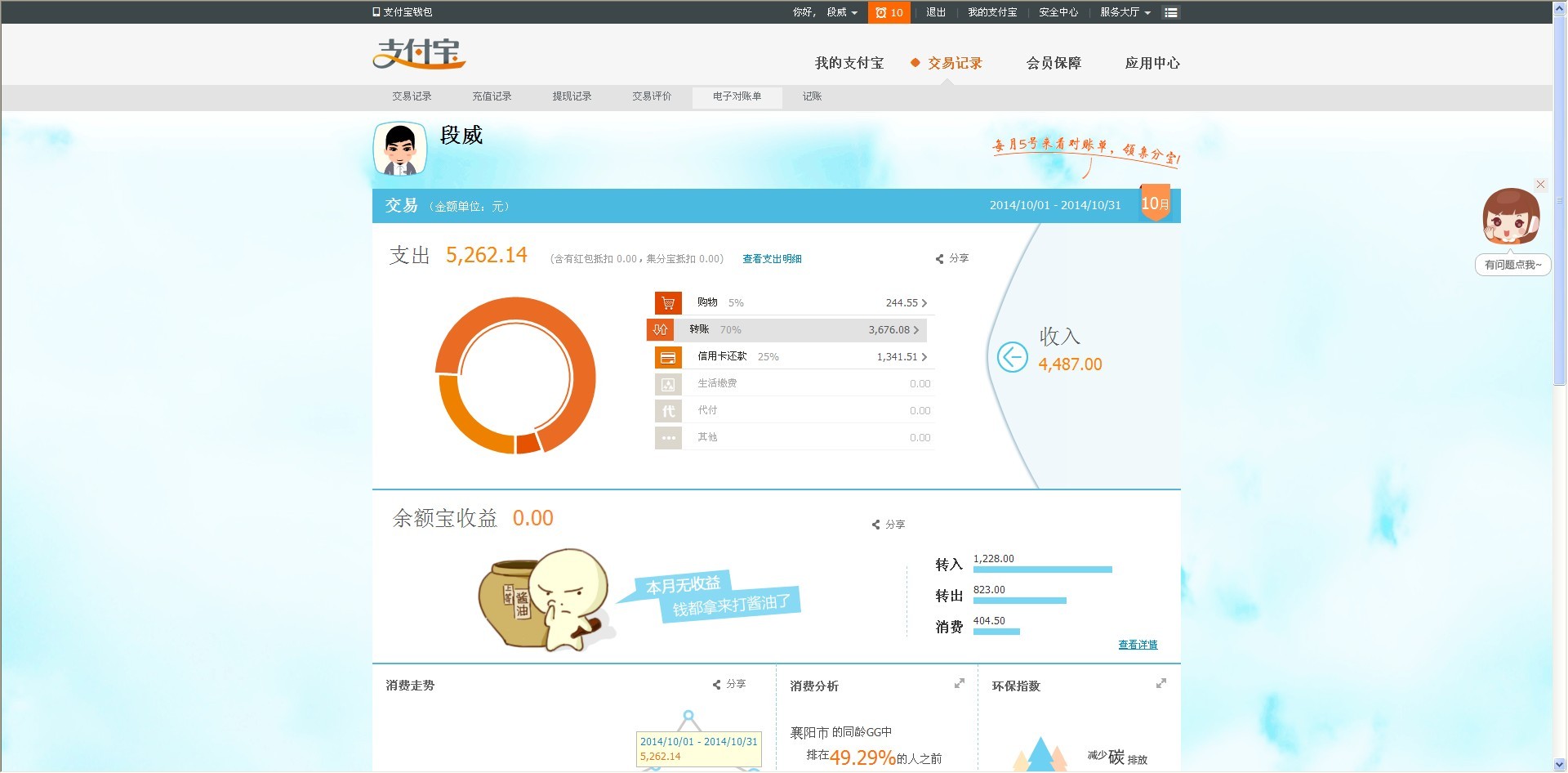Click the 段威 profile avatar
1568x773 pixels.
(x=400, y=149)
